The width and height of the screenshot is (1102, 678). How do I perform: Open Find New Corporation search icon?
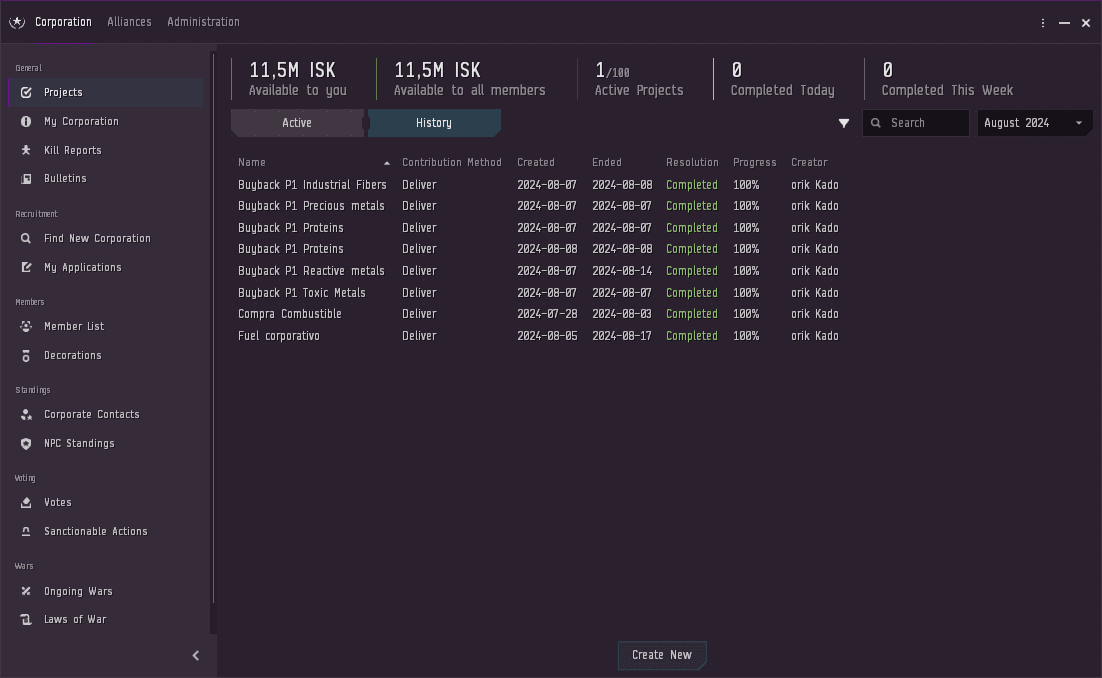(x=26, y=238)
